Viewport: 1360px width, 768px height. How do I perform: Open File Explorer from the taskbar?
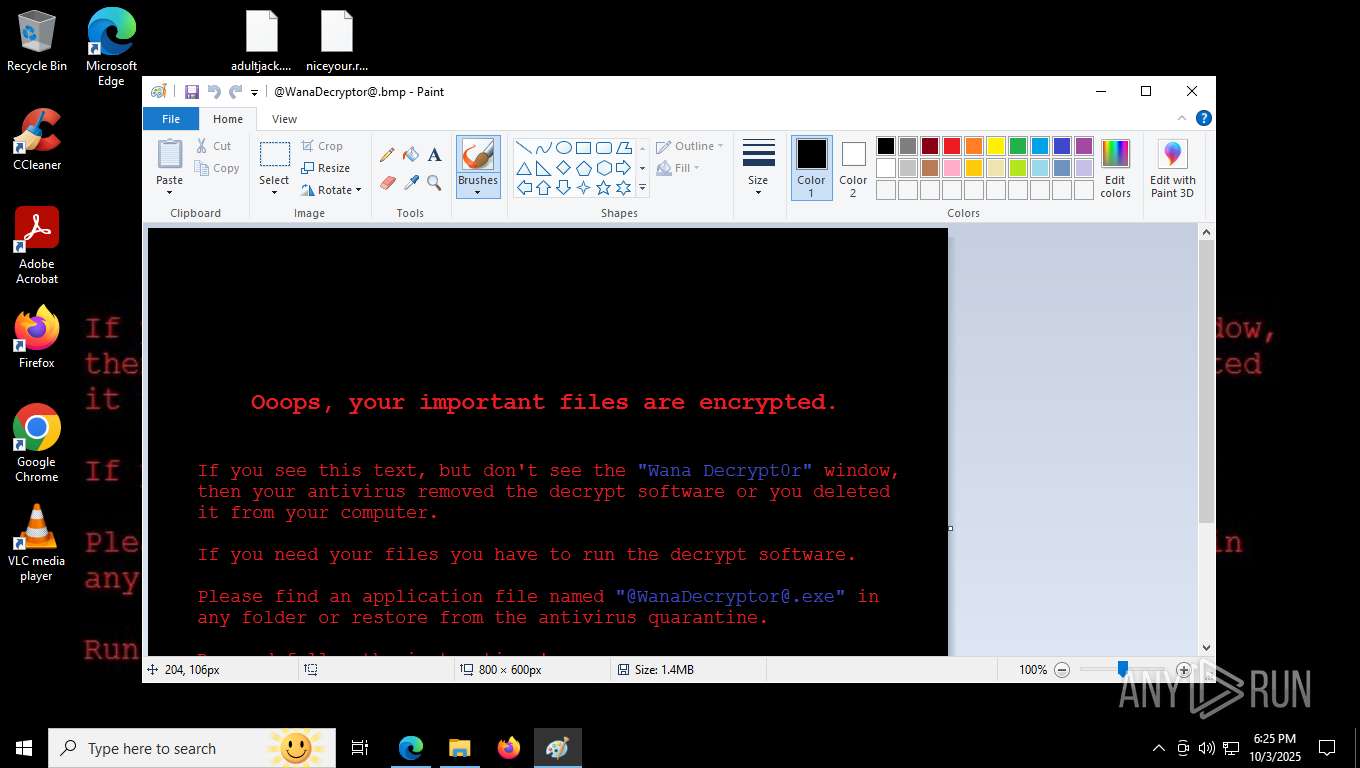[x=459, y=748]
